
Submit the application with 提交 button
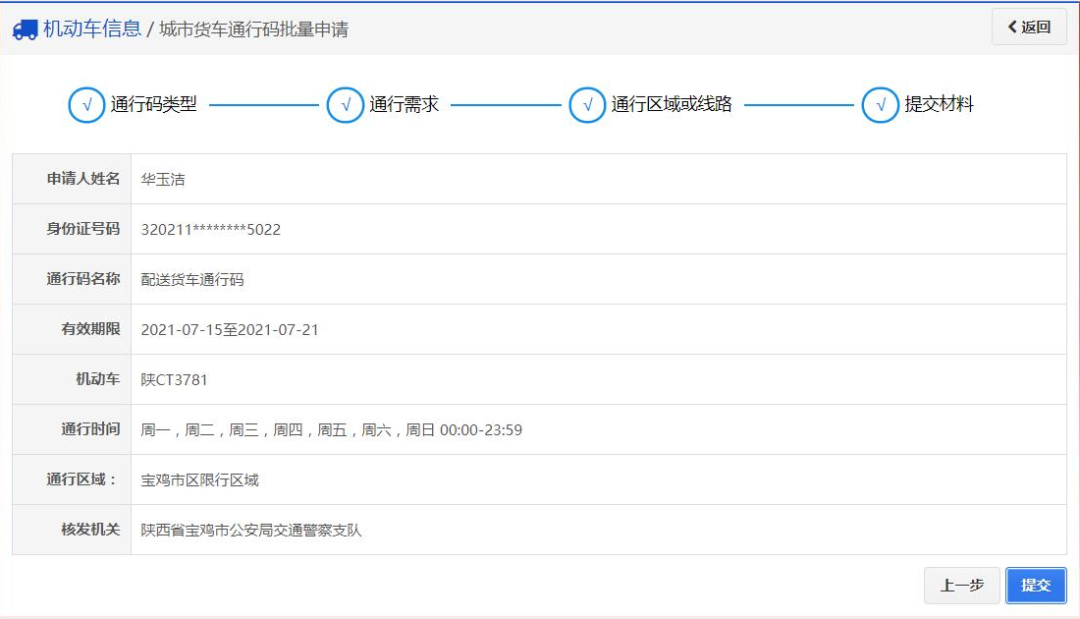(x=1035, y=585)
